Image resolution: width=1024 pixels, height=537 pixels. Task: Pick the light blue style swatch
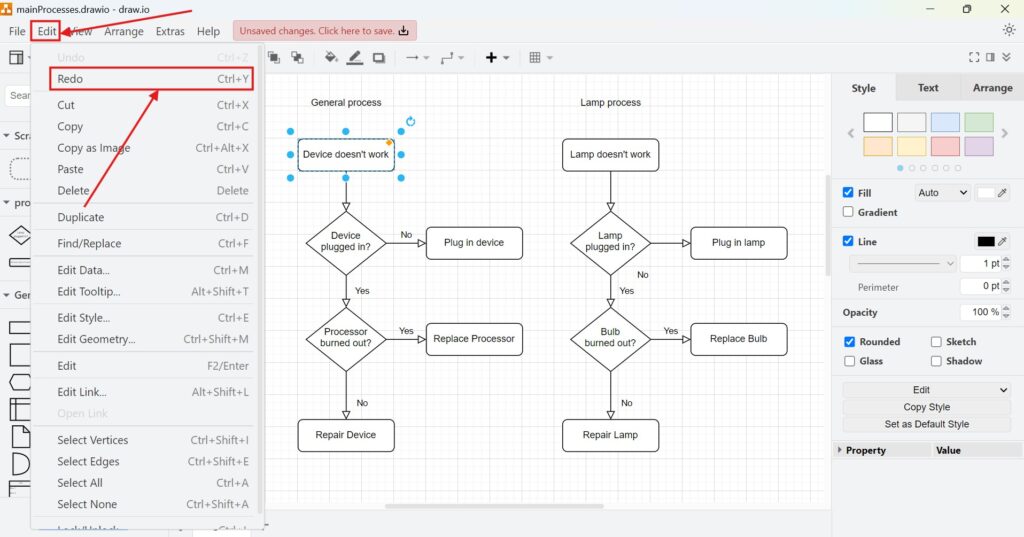(x=945, y=122)
